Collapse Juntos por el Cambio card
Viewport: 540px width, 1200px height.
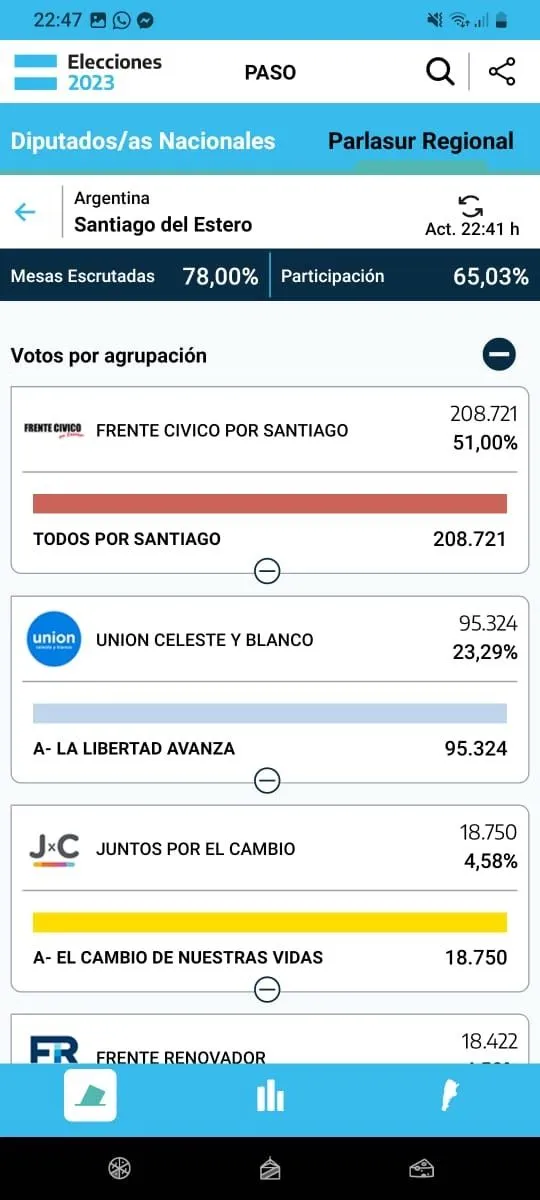tap(267, 989)
